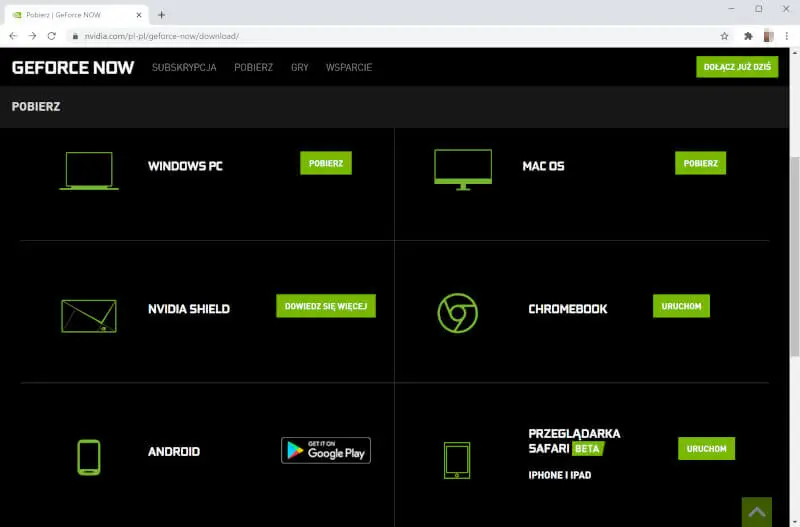Image resolution: width=800 pixels, height=527 pixels.
Task: Open the Get it on Google Play badge
Action: 326,450
